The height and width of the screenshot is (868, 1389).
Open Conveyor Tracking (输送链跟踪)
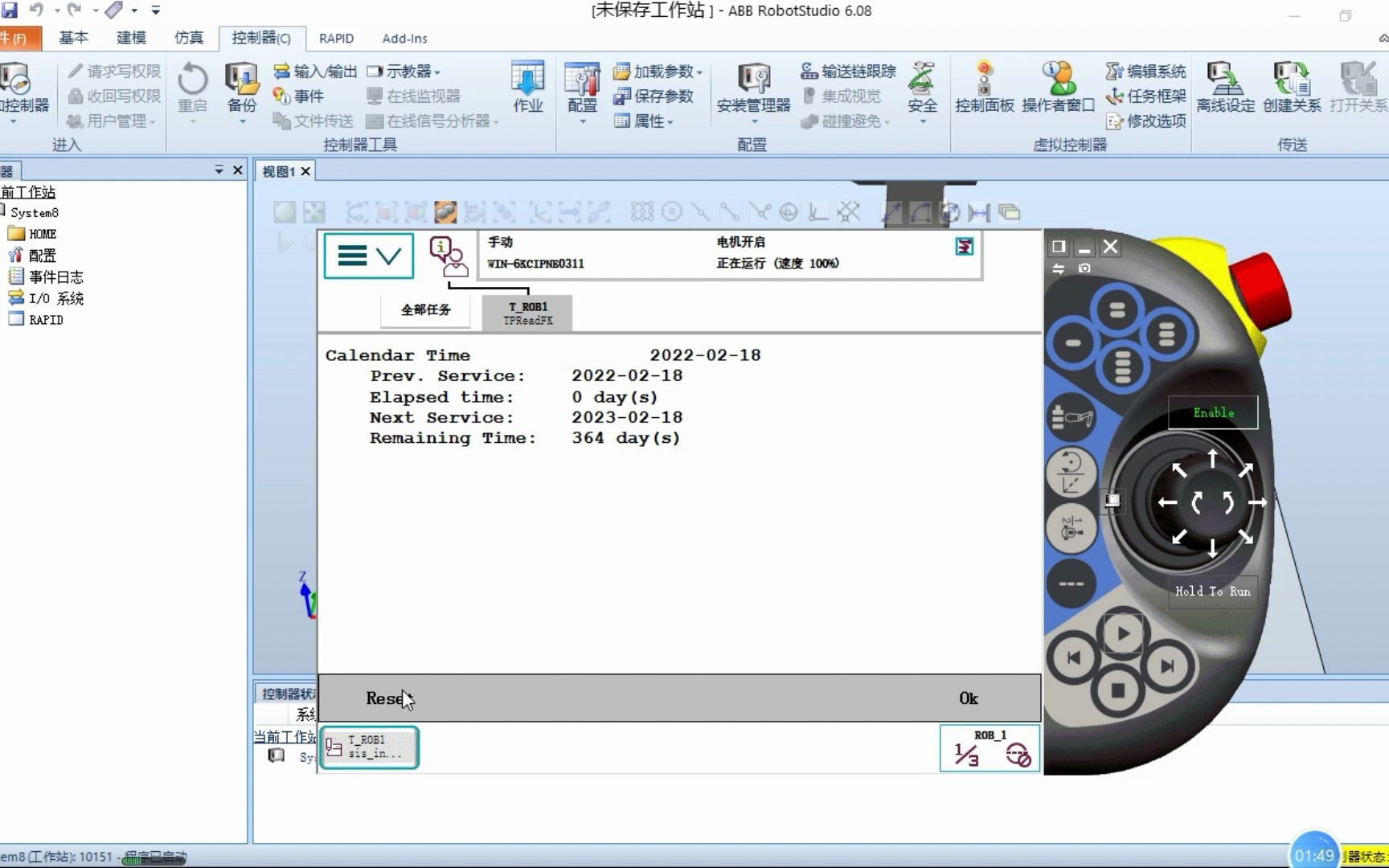pyautogui.click(x=848, y=72)
